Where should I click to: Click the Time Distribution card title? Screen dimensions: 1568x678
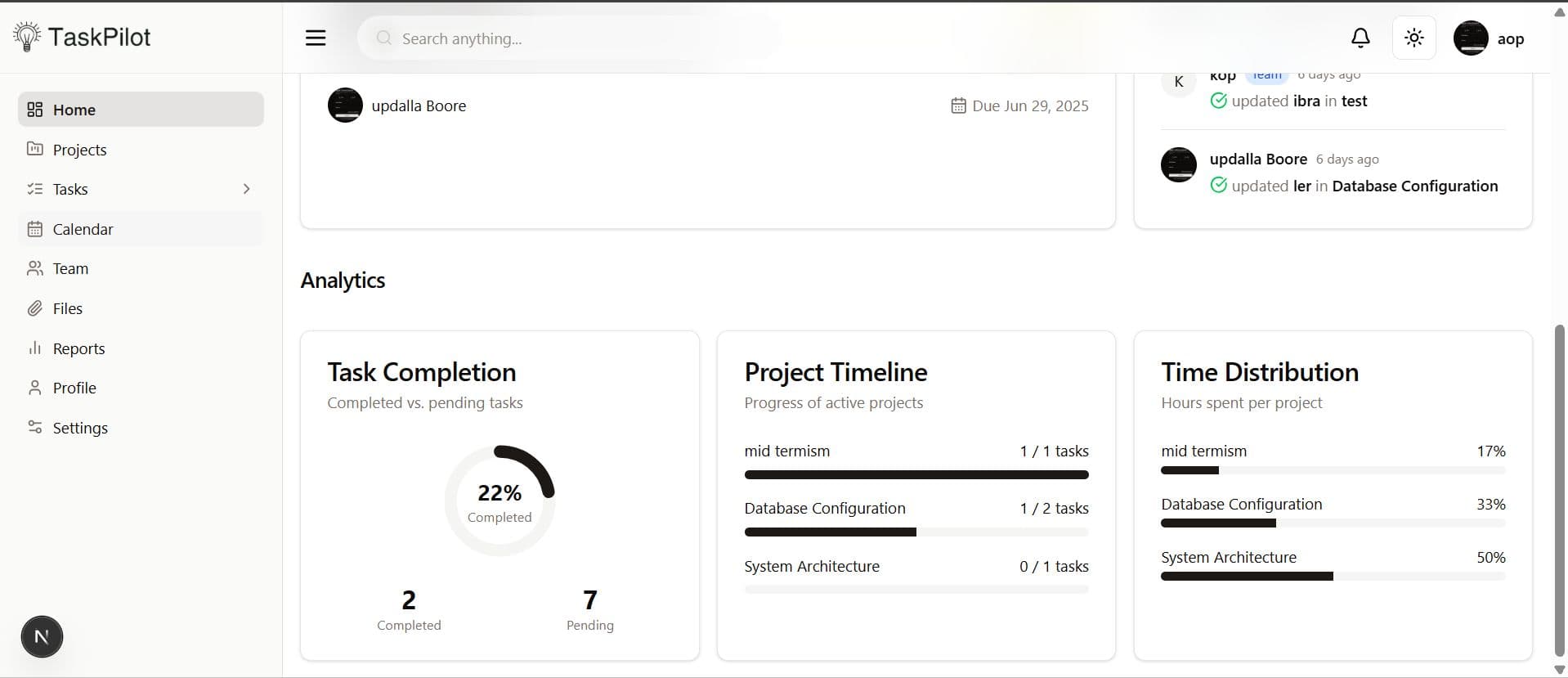pyautogui.click(x=1260, y=372)
